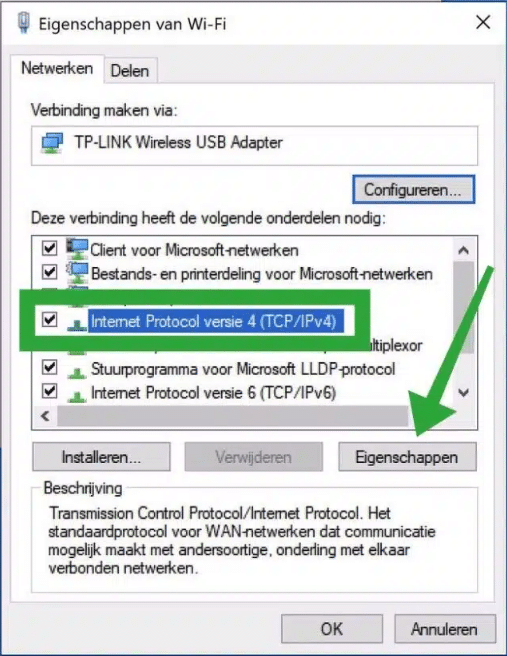This screenshot has height=656, width=507.
Task: Switch to the Delen tab
Action: (130, 71)
